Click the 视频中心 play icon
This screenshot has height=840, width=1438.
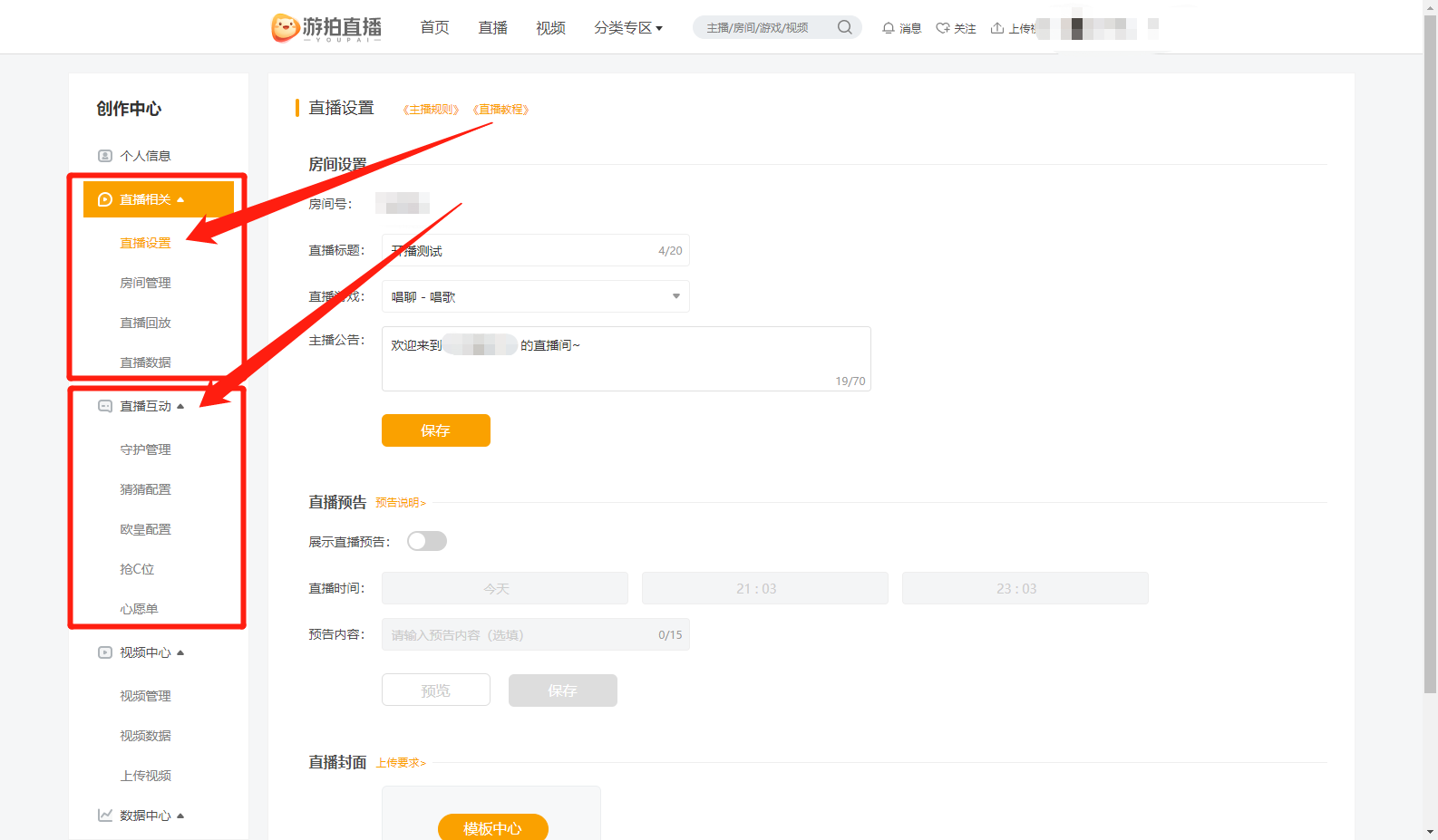105,652
